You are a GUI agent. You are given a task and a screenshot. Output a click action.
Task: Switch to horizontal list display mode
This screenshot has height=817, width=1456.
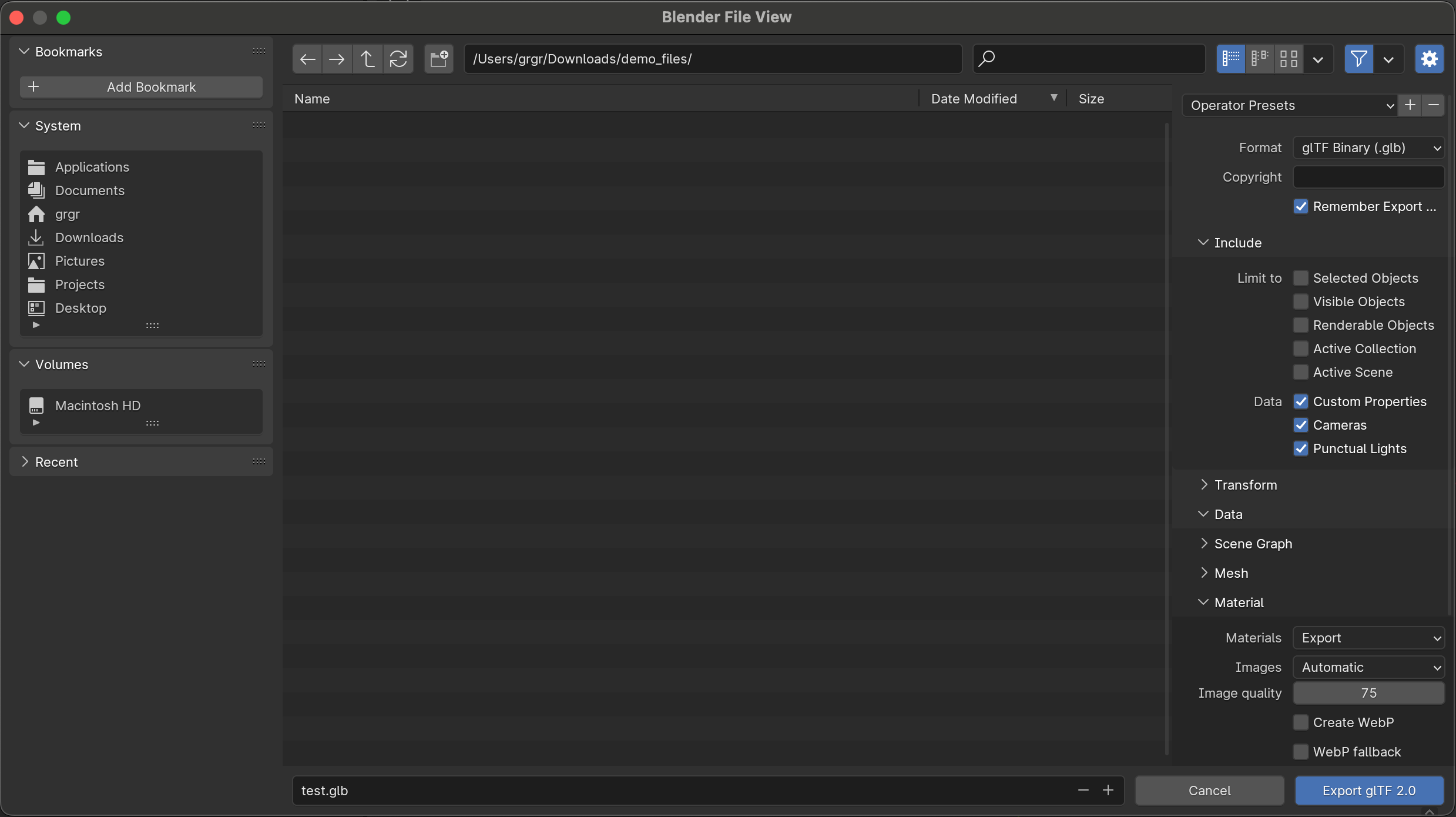click(1259, 59)
